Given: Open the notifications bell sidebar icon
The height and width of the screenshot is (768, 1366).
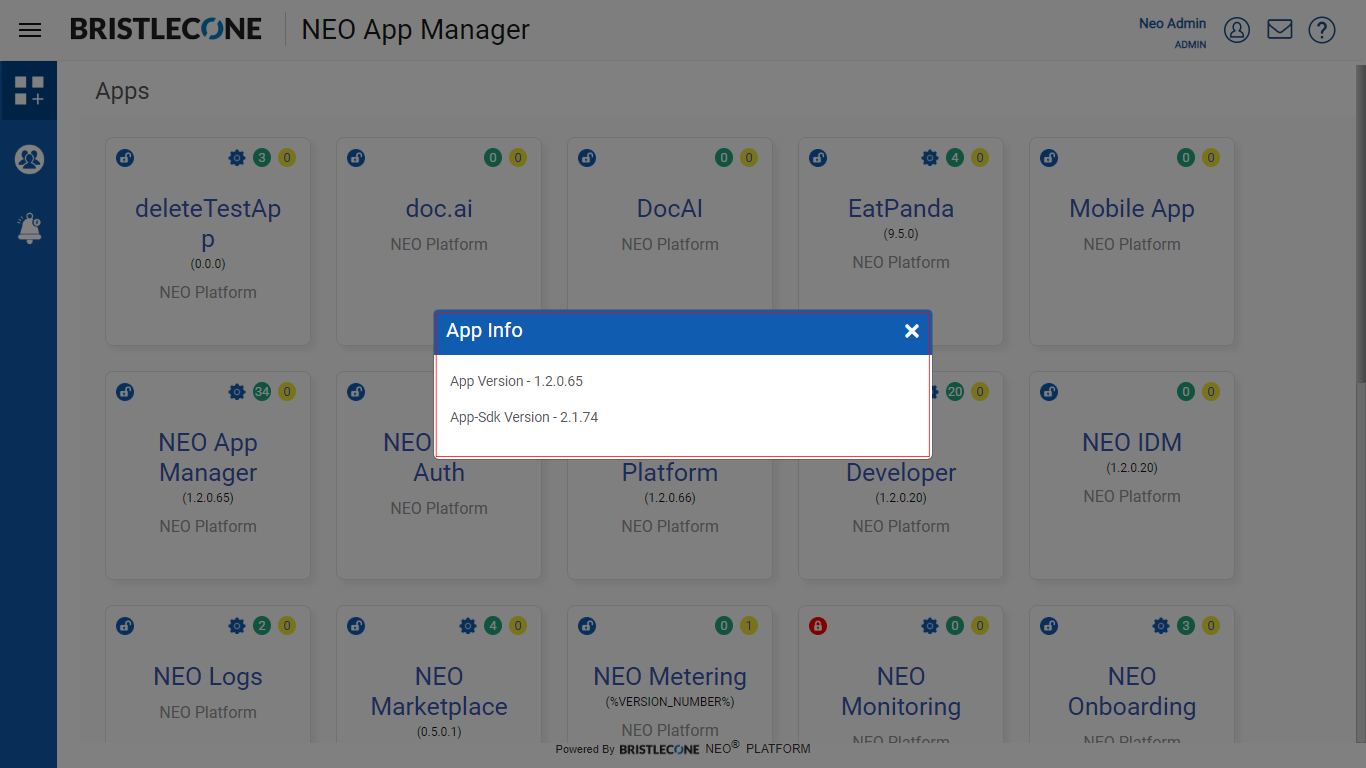Looking at the screenshot, I should coord(29,228).
